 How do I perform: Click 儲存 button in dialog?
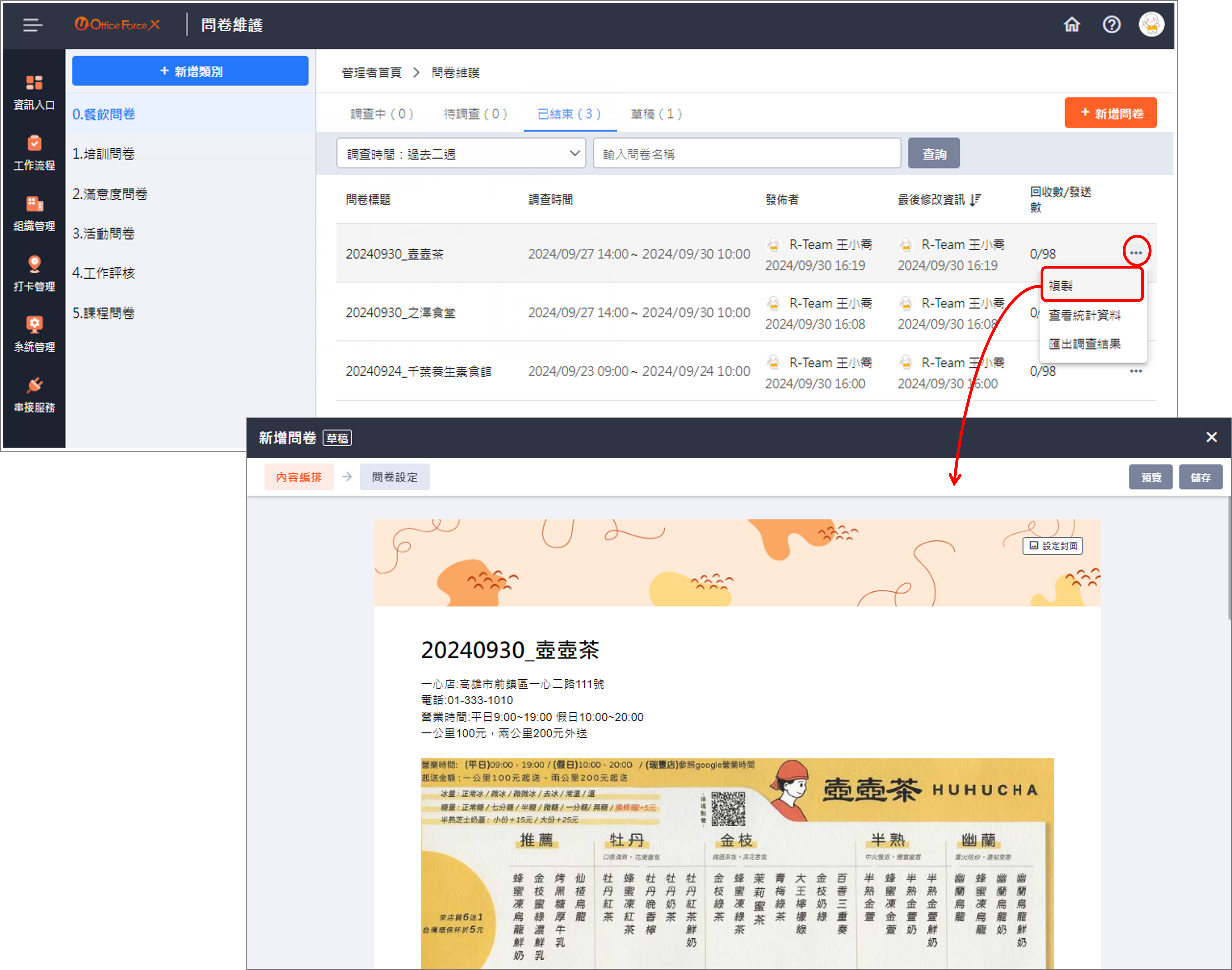coord(1200,477)
